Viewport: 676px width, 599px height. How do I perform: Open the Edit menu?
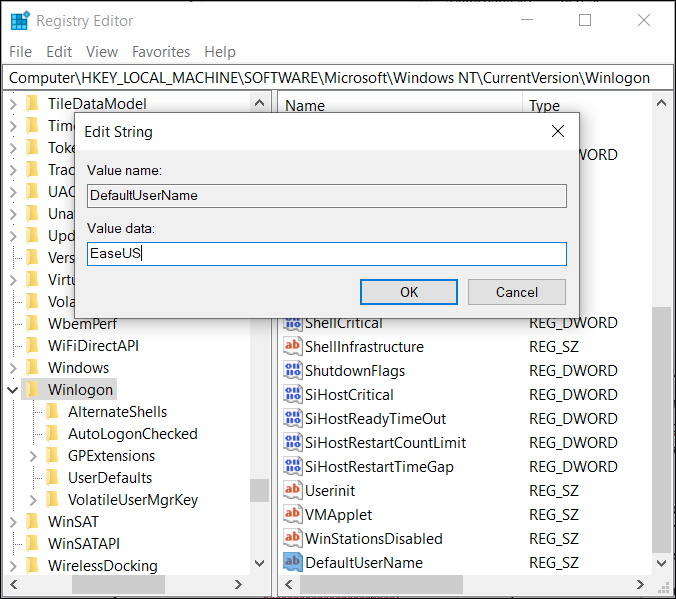point(59,52)
